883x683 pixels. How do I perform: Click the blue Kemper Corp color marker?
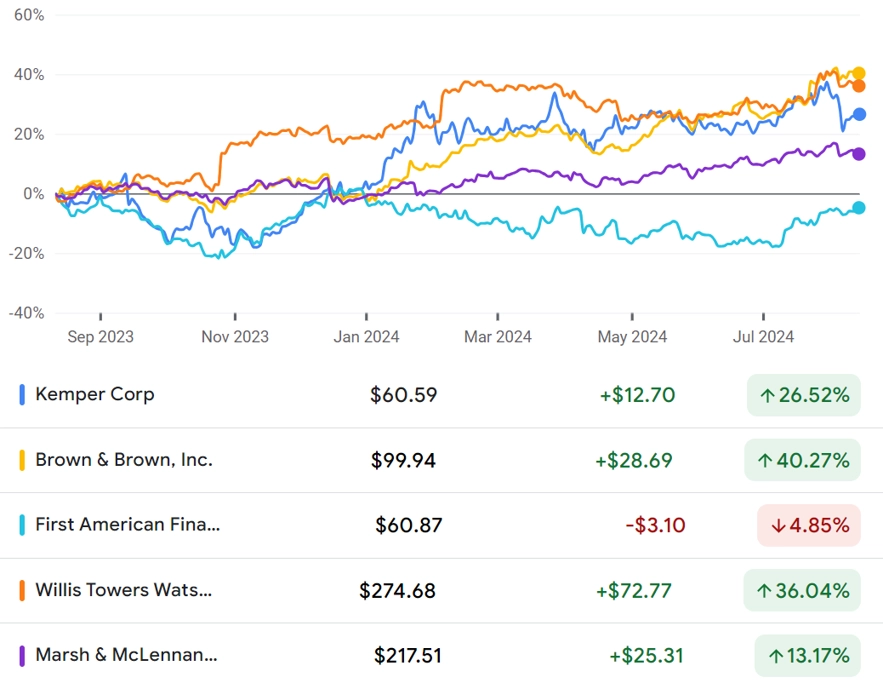22,395
